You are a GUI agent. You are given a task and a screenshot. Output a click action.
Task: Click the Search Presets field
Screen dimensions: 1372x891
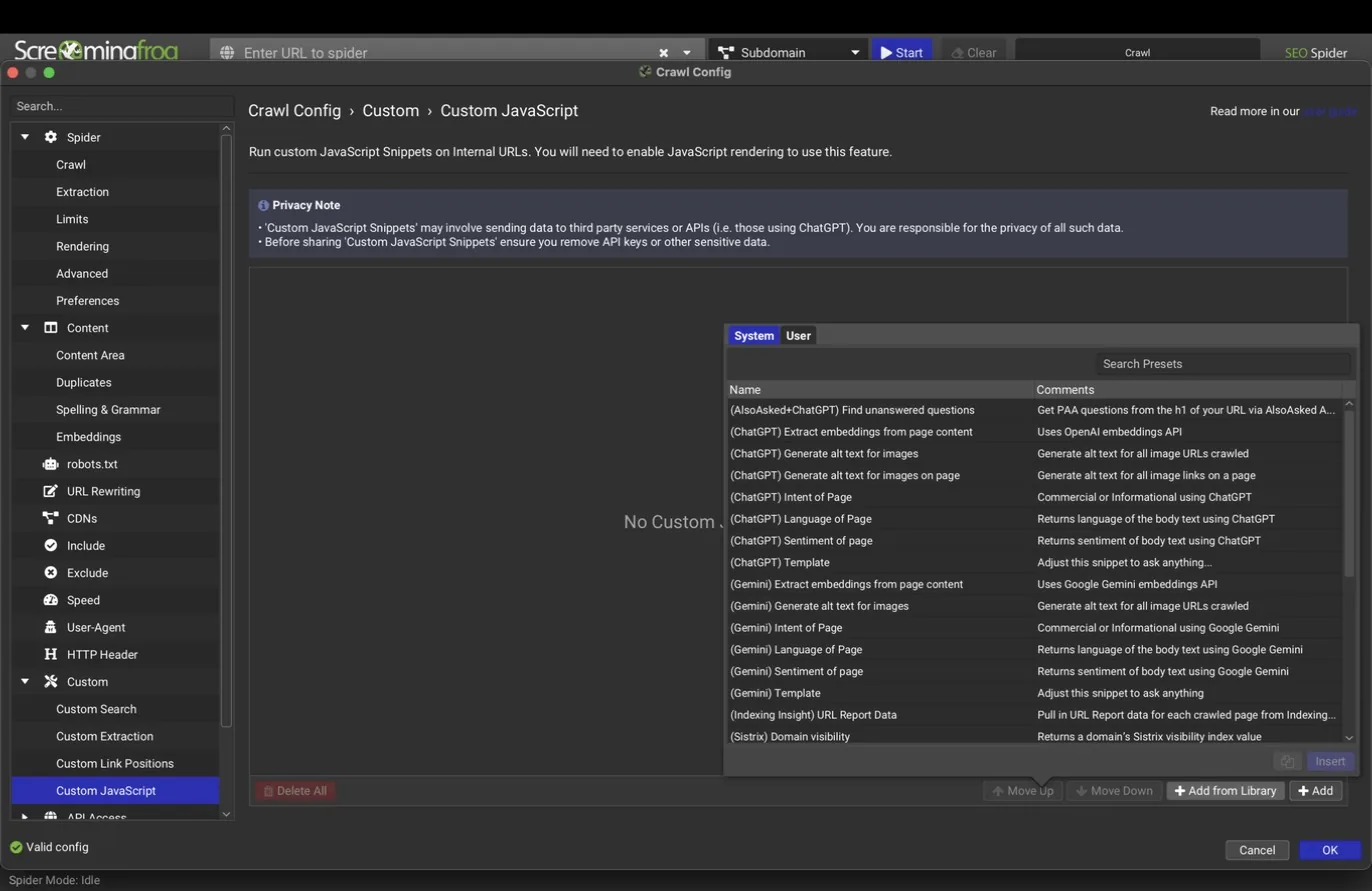click(x=1222, y=364)
